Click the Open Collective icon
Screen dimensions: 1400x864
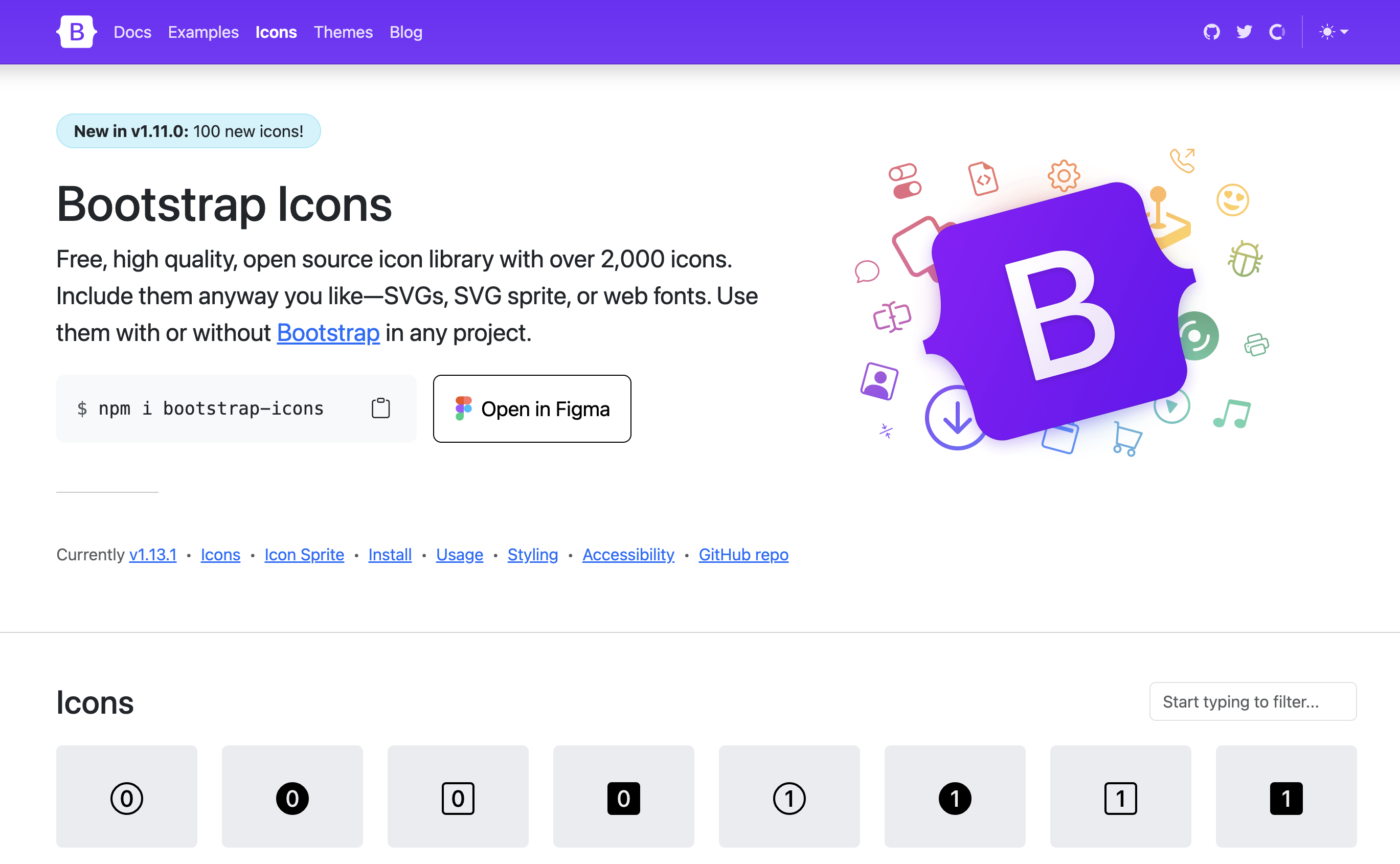(x=1277, y=32)
